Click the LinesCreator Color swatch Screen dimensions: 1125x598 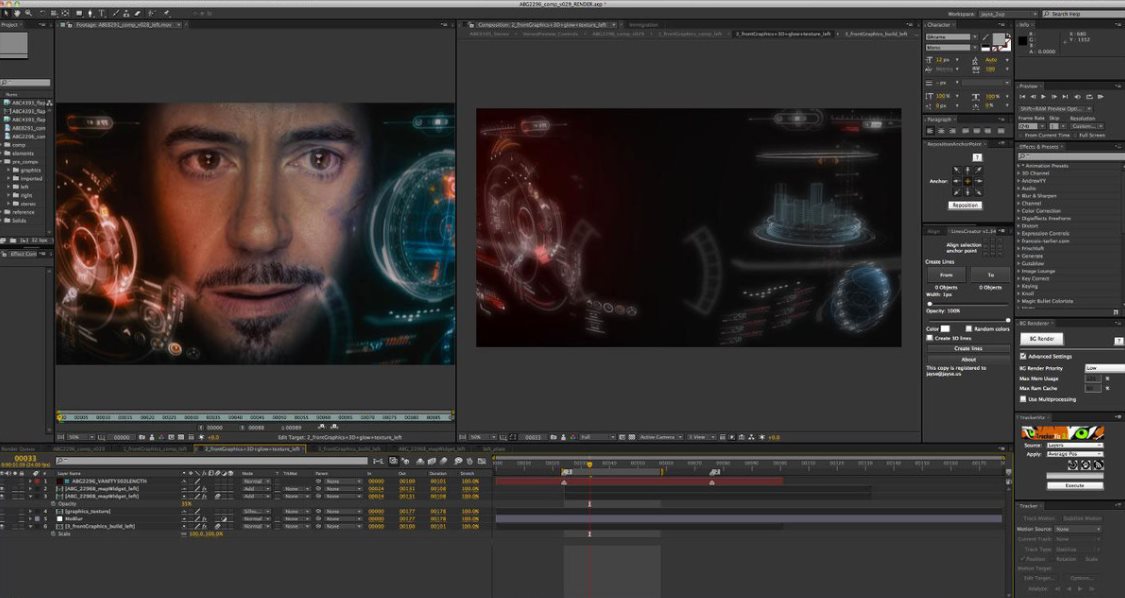(x=945, y=329)
